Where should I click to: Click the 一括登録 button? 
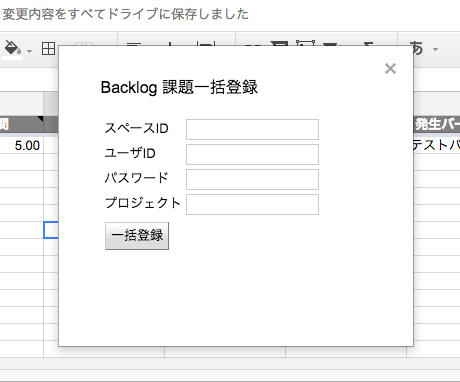(137, 236)
